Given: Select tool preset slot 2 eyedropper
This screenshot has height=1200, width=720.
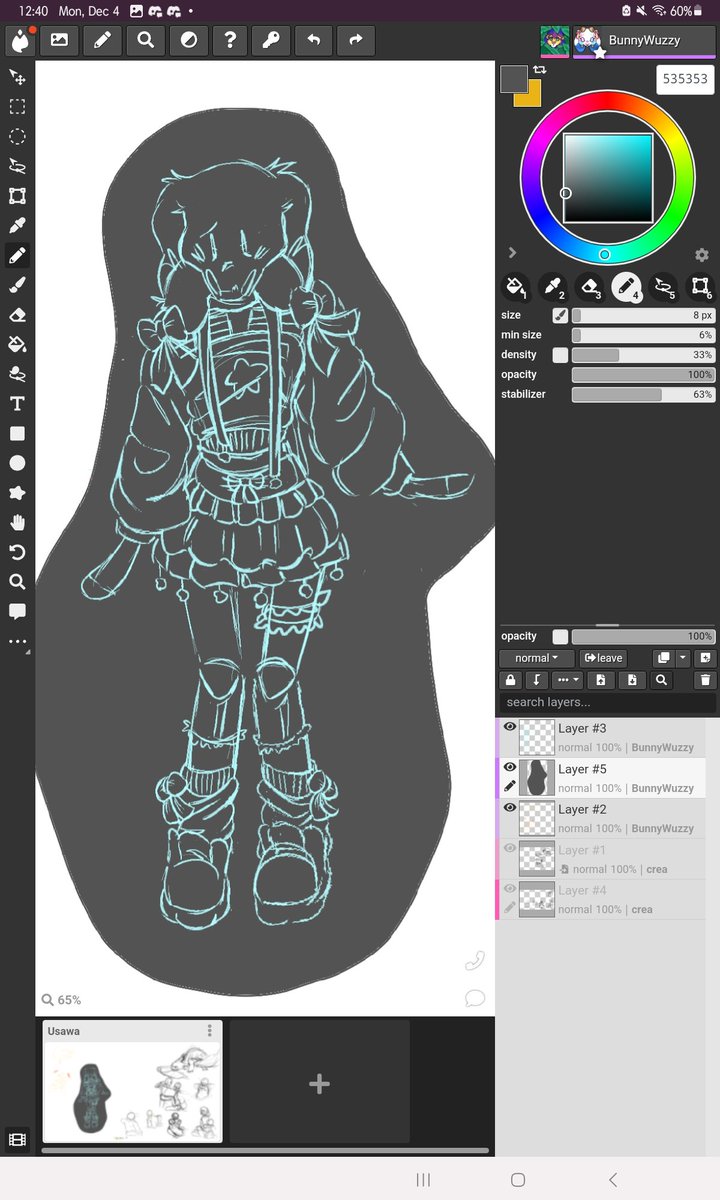Looking at the screenshot, I should coord(553,288).
